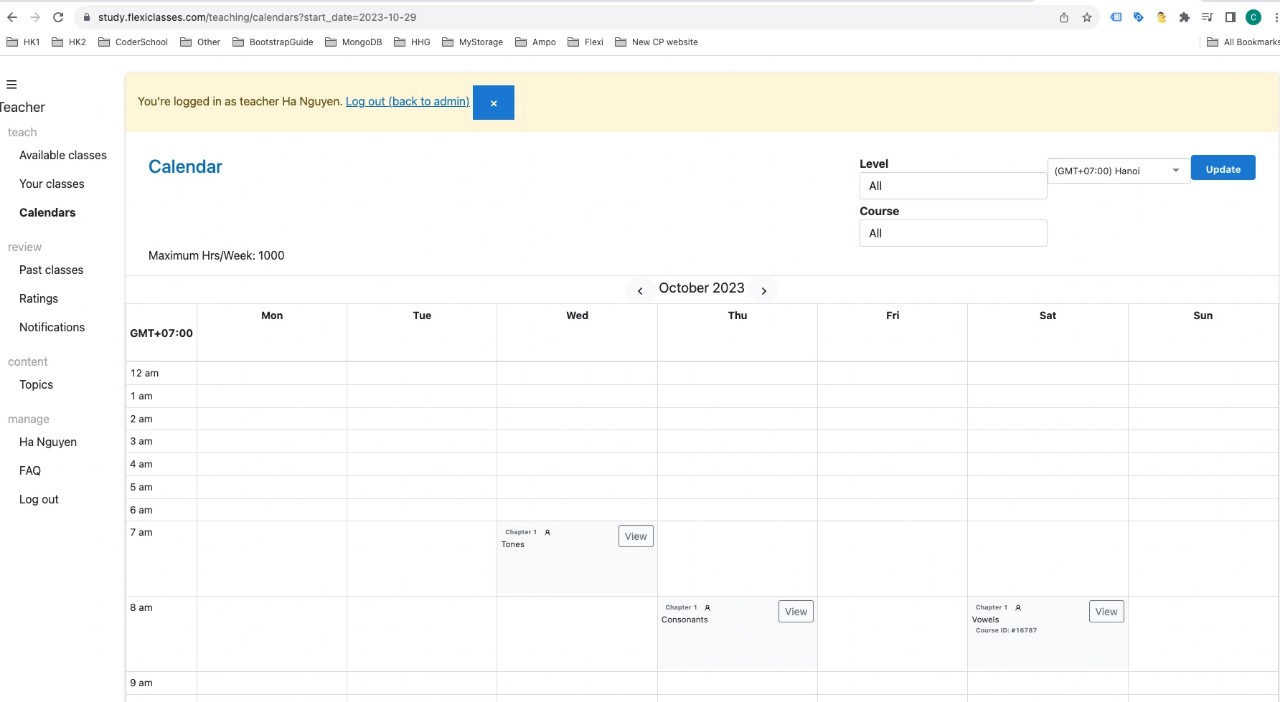This screenshot has height=702, width=1280.
Task: Dismiss the login banner with X button
Action: click(x=493, y=103)
